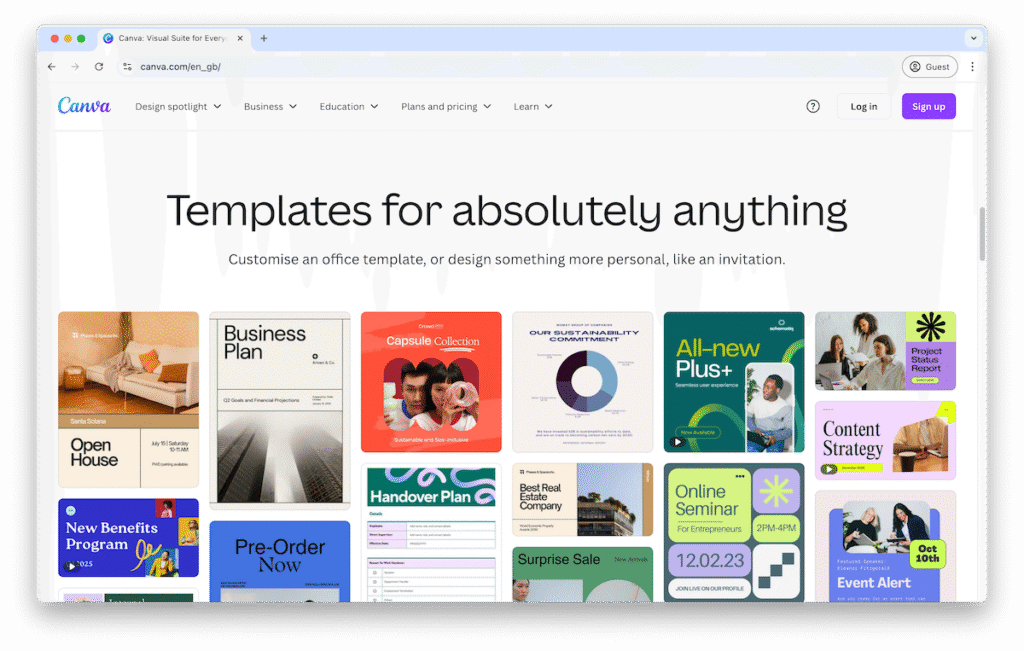Expand the tab search chevron

(974, 39)
